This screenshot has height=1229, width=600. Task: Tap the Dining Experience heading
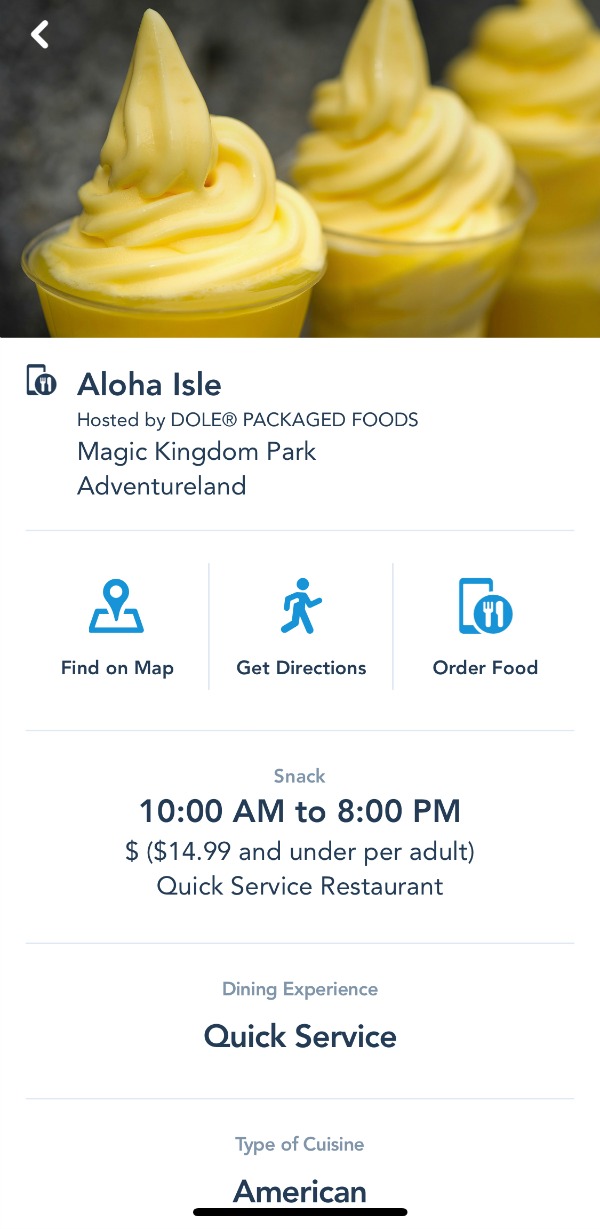pos(300,990)
